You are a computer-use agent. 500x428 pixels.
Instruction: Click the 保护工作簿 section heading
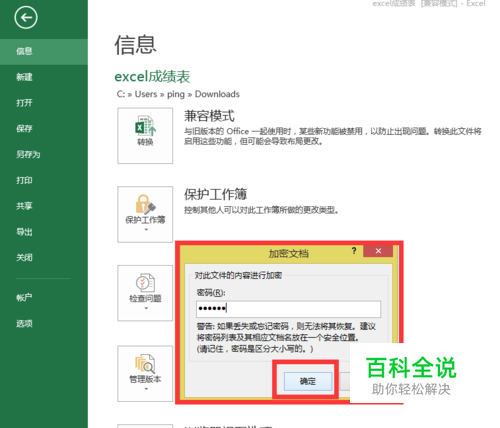click(x=216, y=194)
